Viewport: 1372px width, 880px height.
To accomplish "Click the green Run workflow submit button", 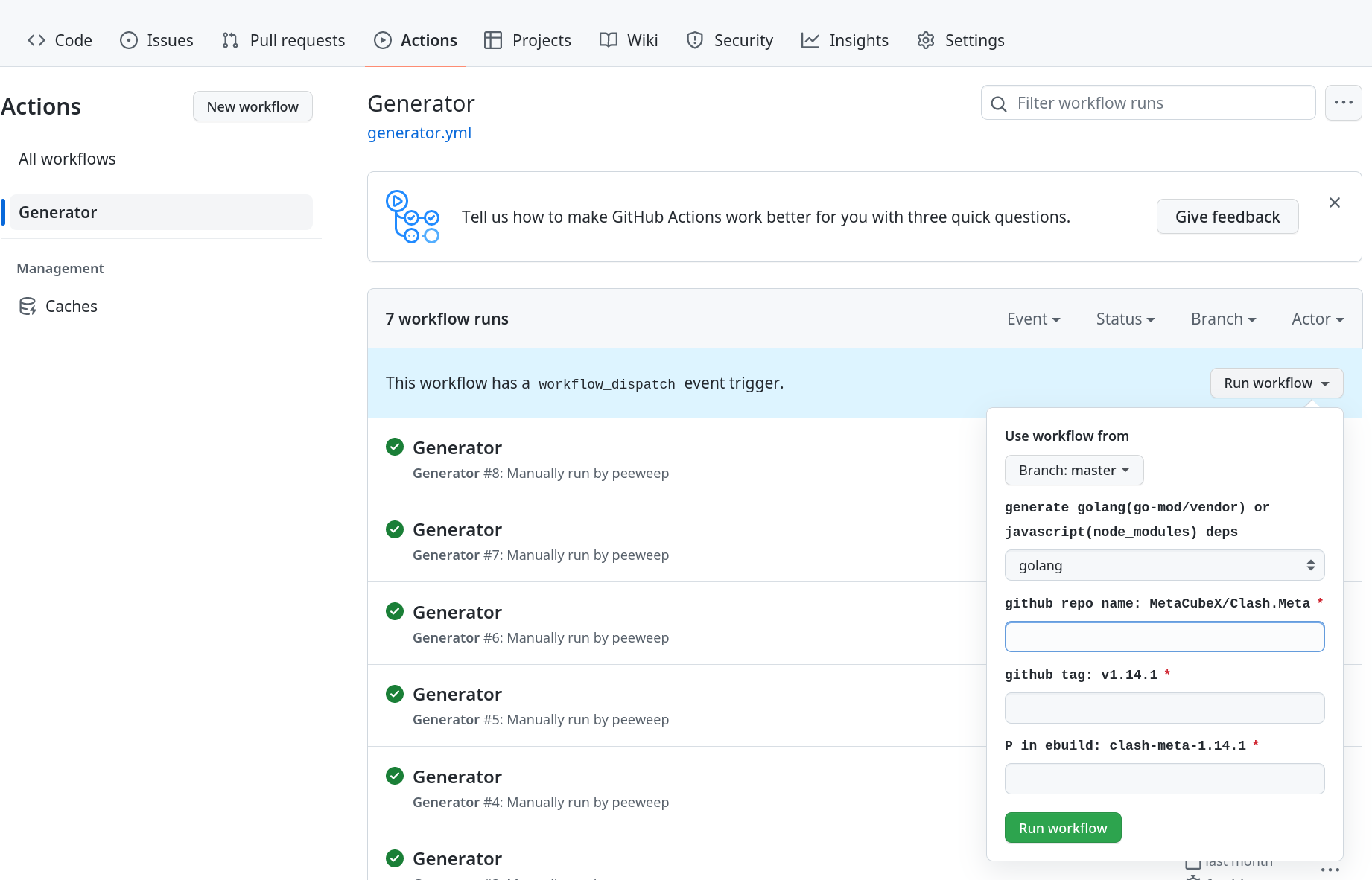I will click(1063, 828).
